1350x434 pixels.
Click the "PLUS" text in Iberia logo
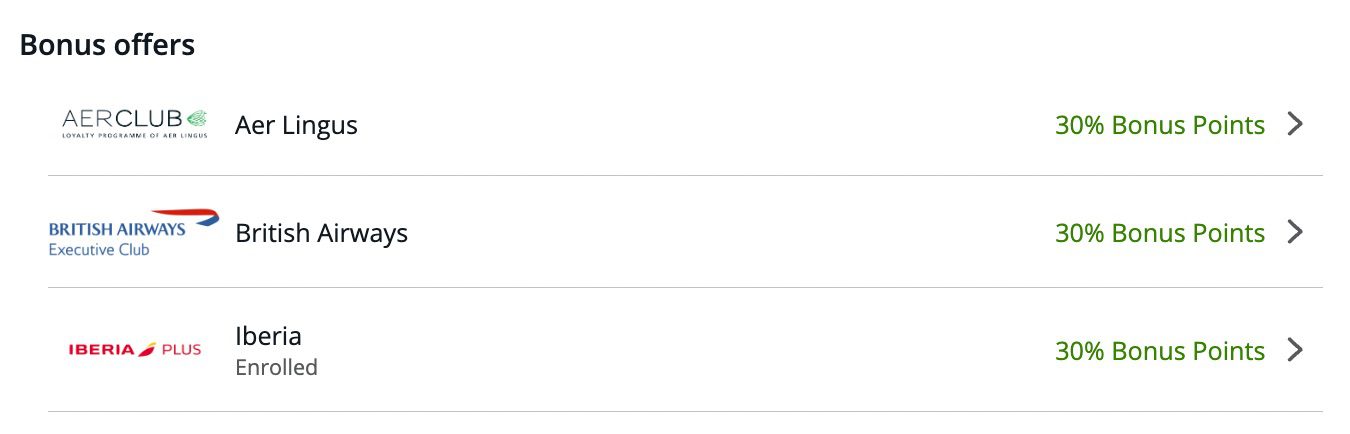(x=181, y=350)
